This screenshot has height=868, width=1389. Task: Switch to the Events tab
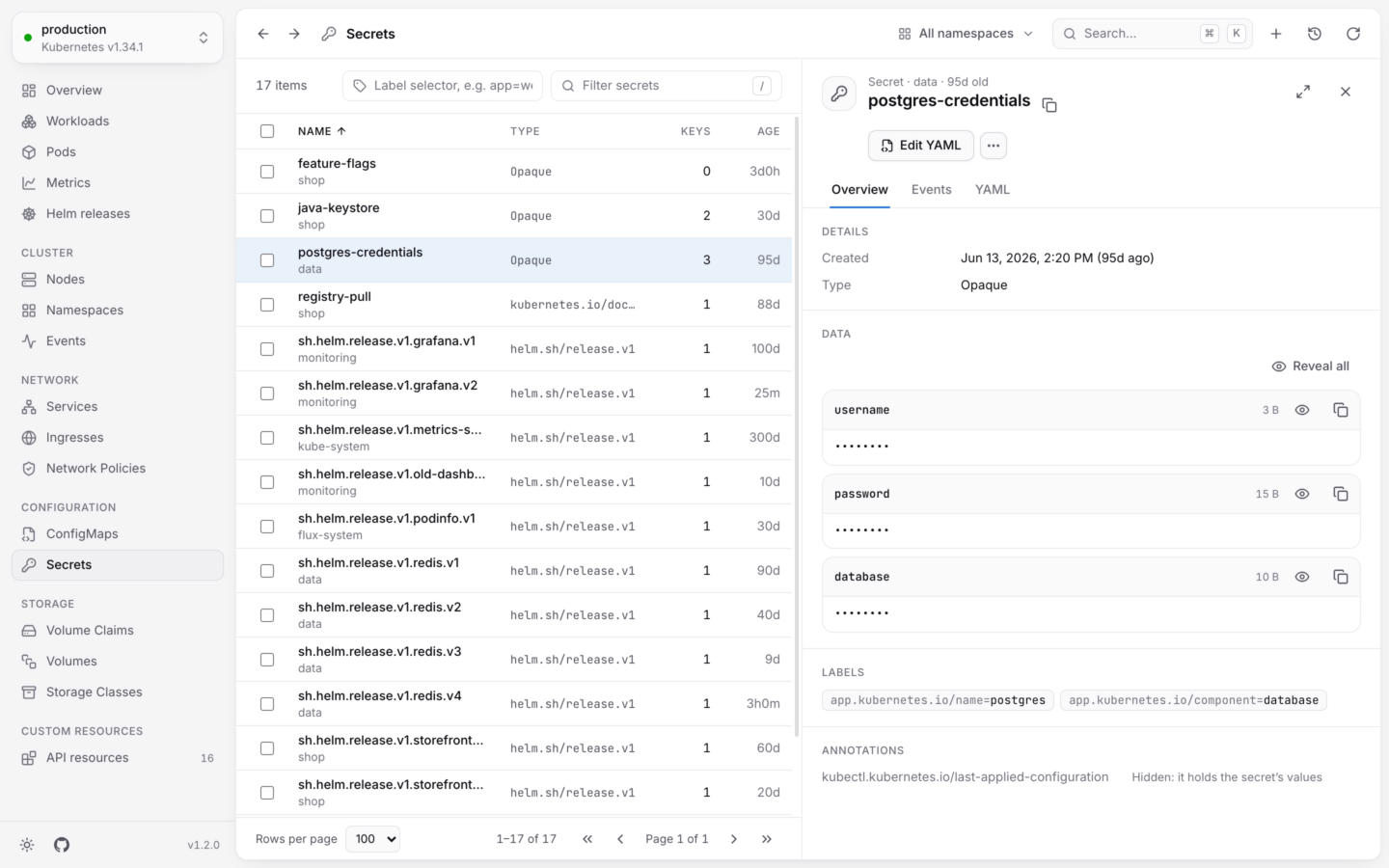click(932, 190)
